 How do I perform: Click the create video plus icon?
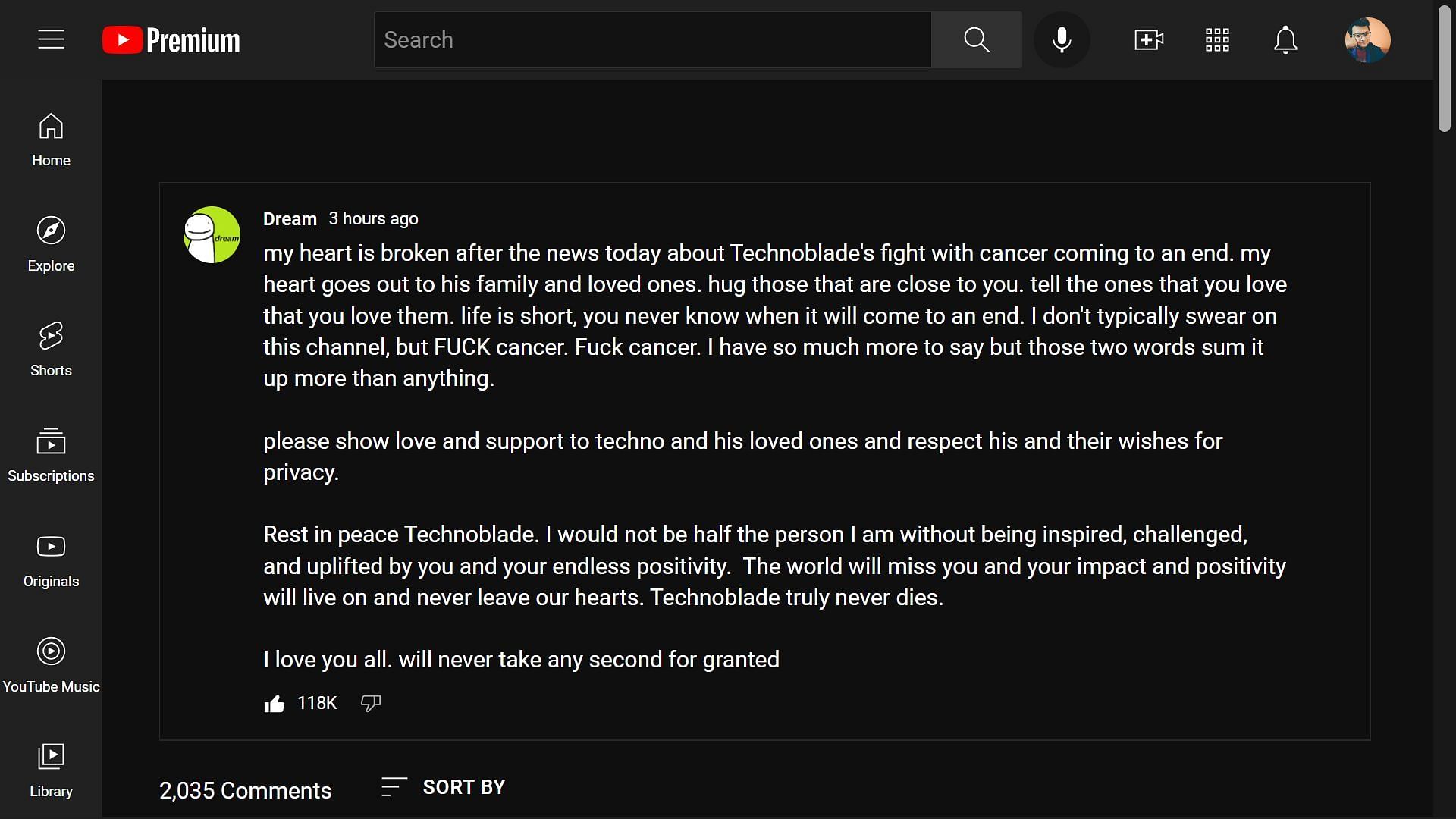1149,40
